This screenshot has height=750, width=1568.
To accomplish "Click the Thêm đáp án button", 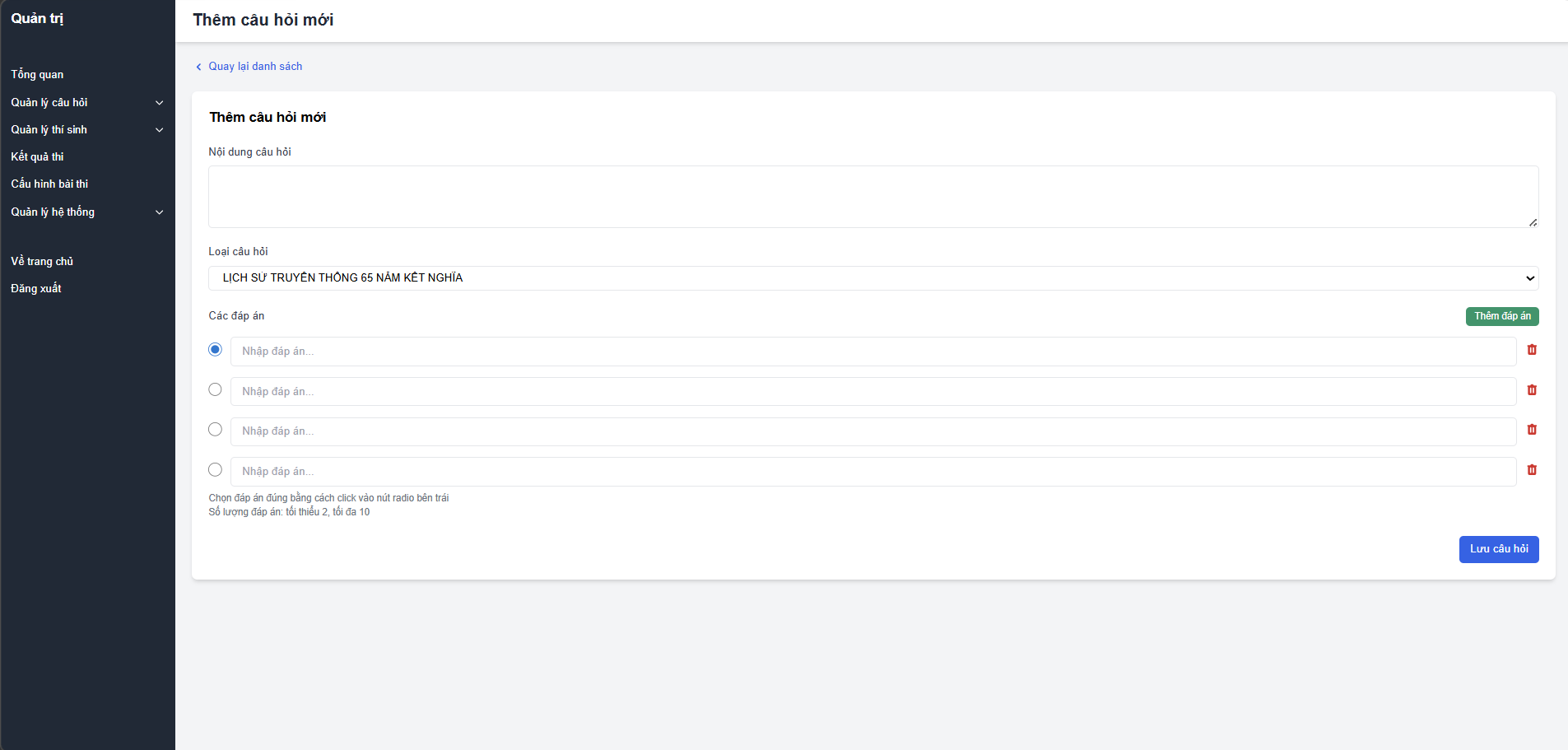I will (x=1501, y=316).
